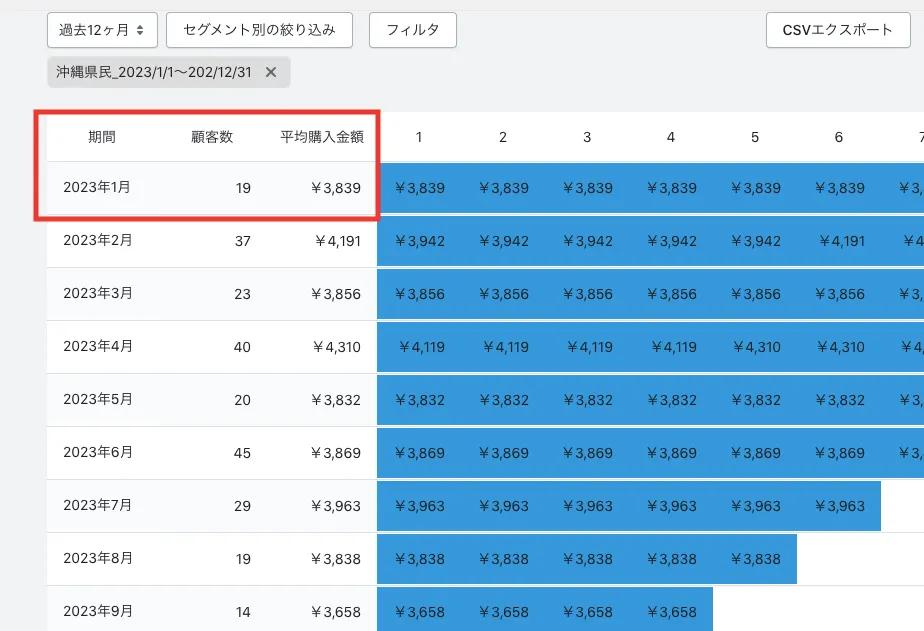Click month 5 cell for 2023年4月

point(755,347)
